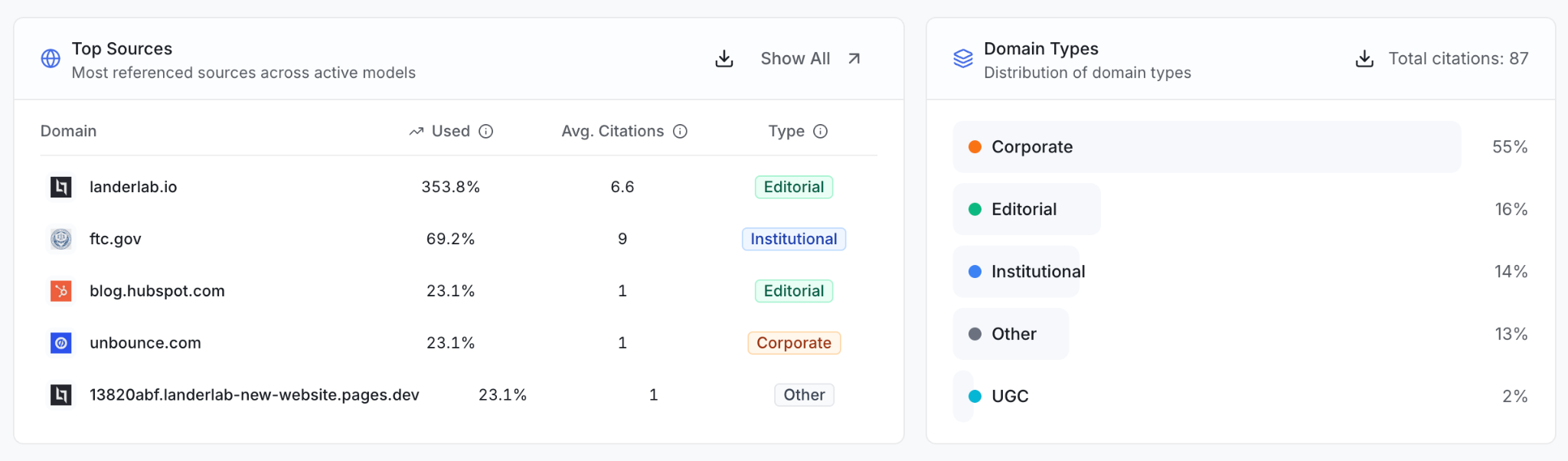Open Show All via arrow icon

pyautogui.click(x=854, y=59)
